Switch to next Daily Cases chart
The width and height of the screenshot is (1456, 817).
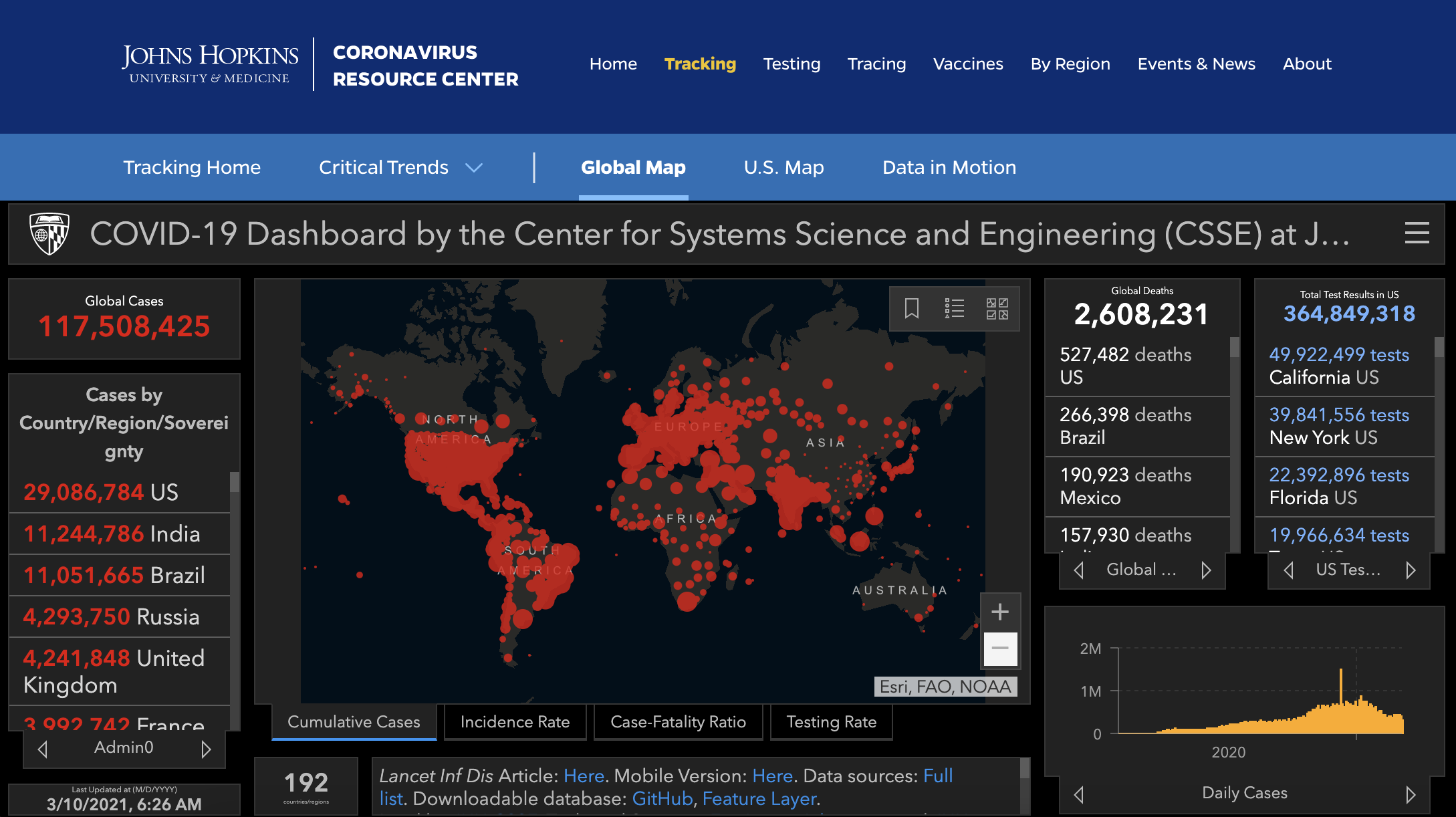point(1411,794)
